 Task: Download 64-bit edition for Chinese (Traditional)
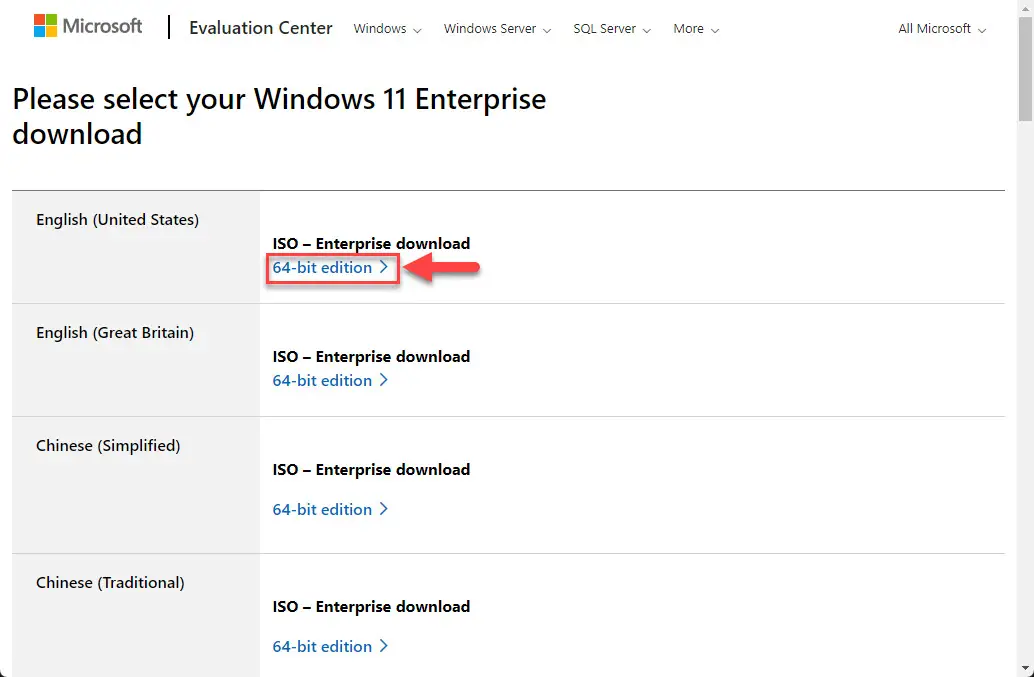pyautogui.click(x=330, y=647)
